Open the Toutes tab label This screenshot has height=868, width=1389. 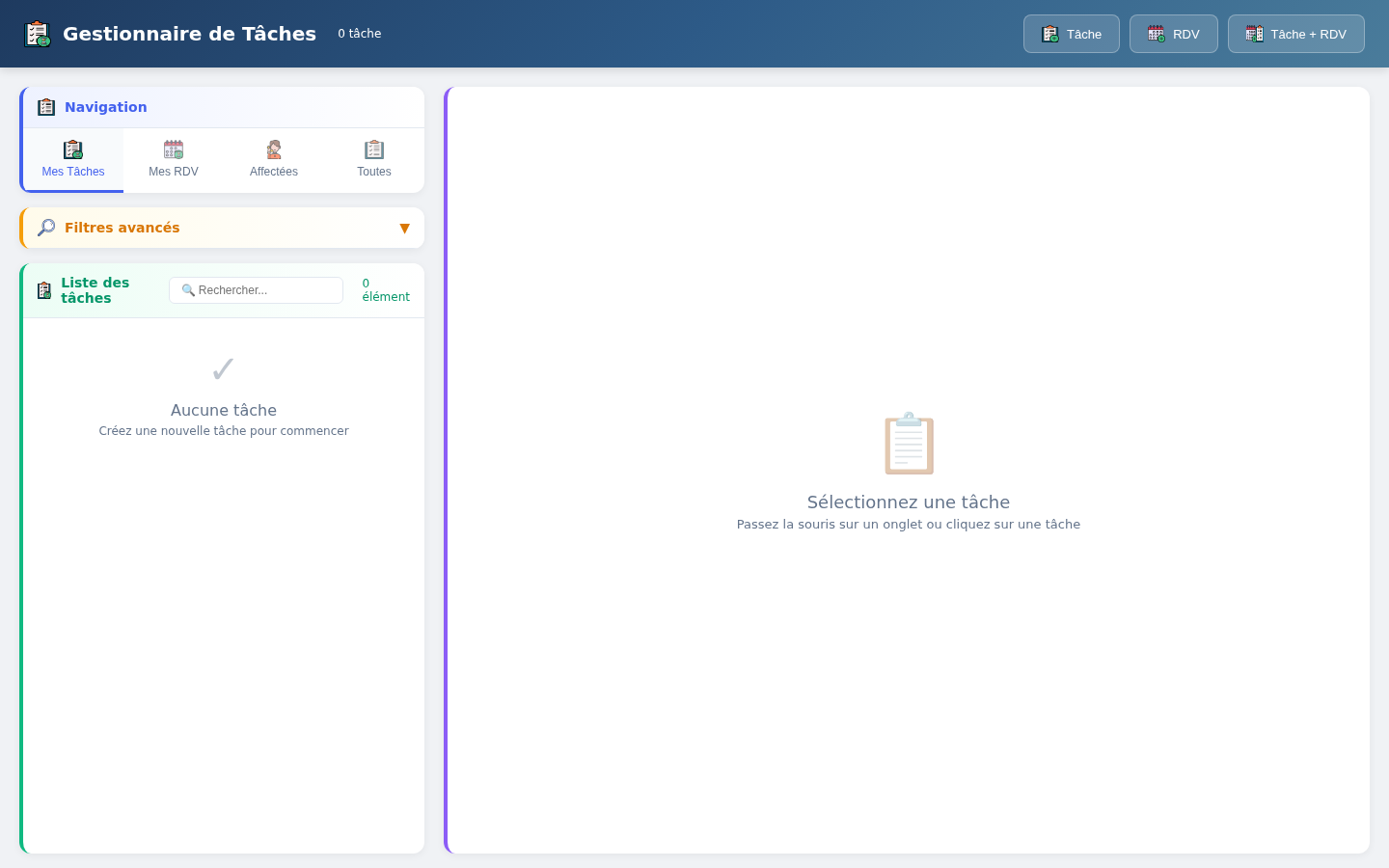click(x=374, y=172)
